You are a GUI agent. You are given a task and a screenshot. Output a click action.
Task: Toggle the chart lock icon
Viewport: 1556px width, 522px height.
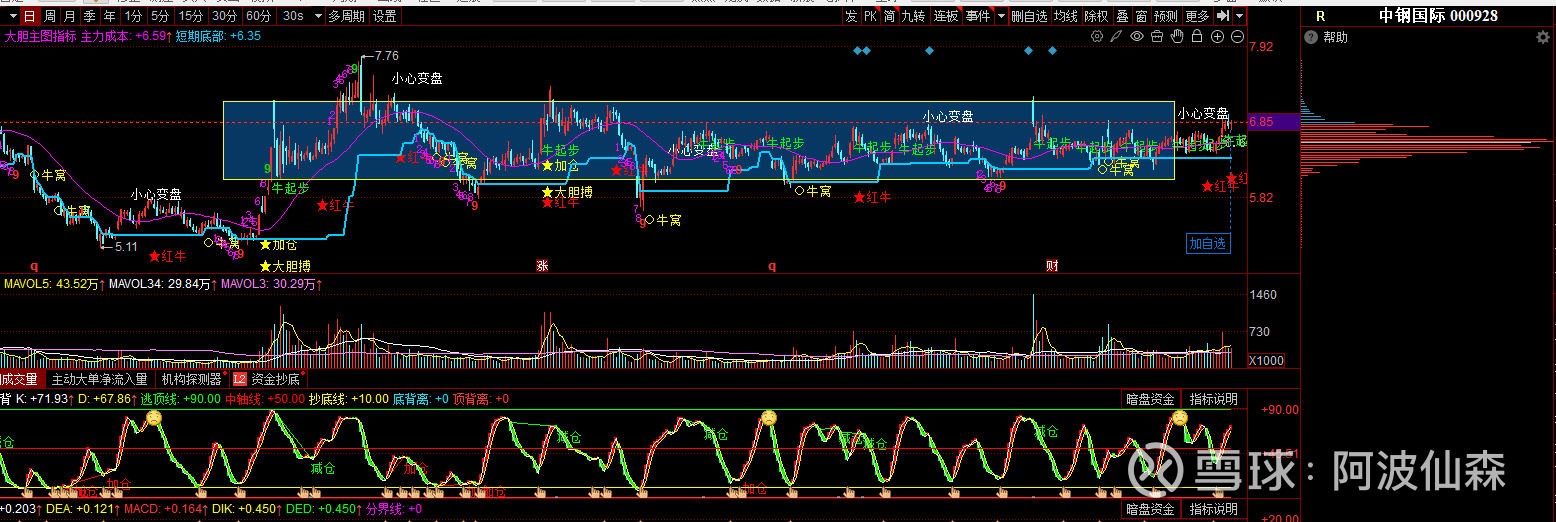tap(1197, 37)
